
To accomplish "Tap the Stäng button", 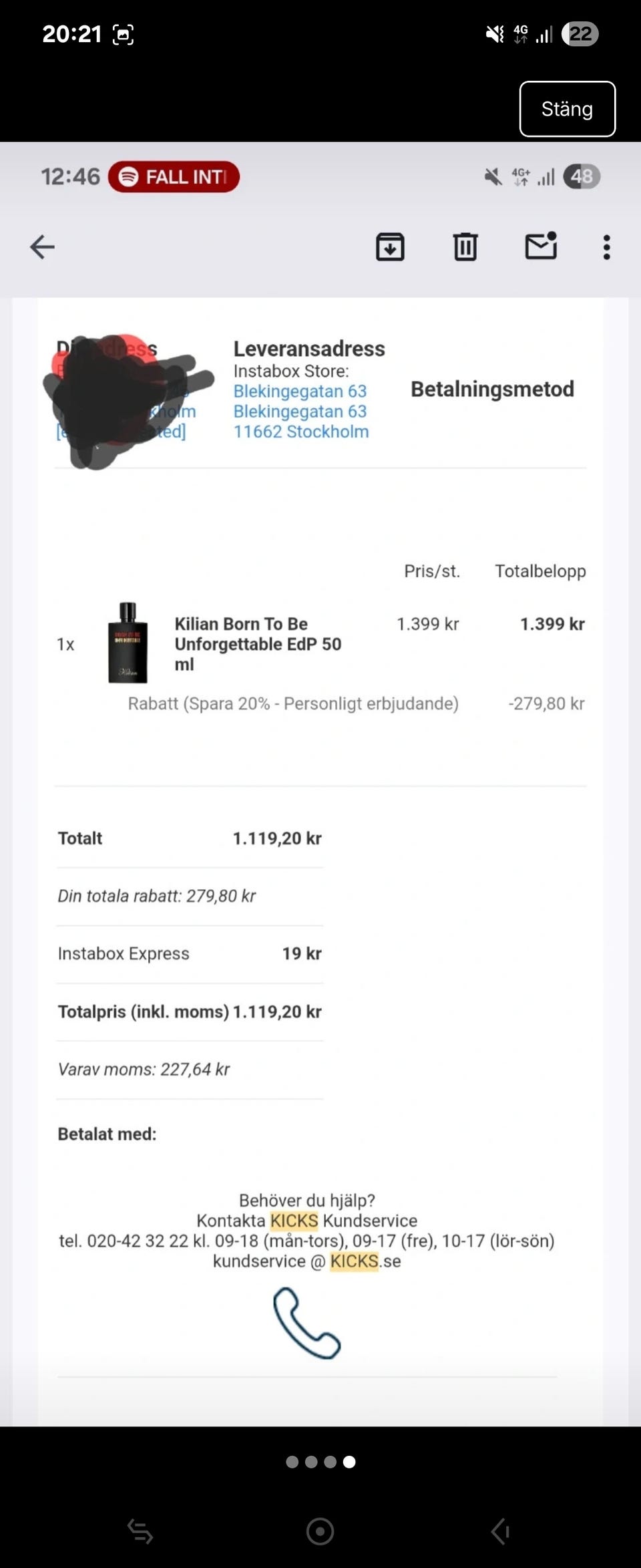I will pos(567,109).
